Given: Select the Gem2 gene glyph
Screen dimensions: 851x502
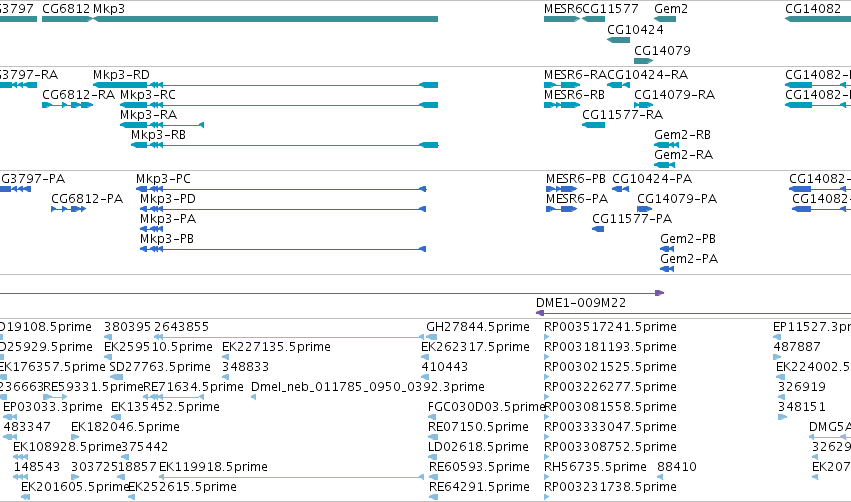Looking at the screenshot, I should click(x=665, y=19).
